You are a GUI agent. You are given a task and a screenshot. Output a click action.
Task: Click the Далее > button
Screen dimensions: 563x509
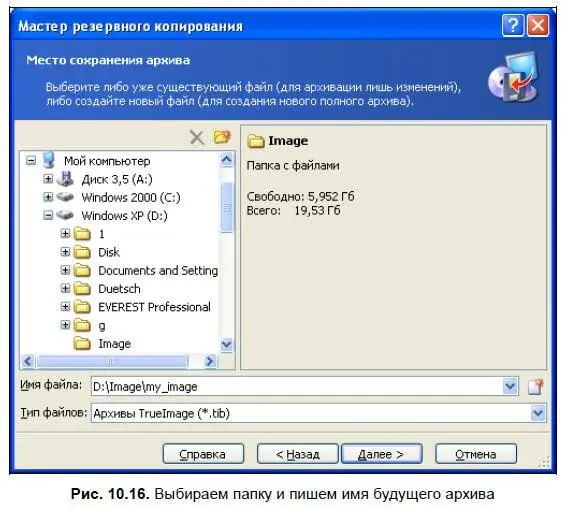381,454
